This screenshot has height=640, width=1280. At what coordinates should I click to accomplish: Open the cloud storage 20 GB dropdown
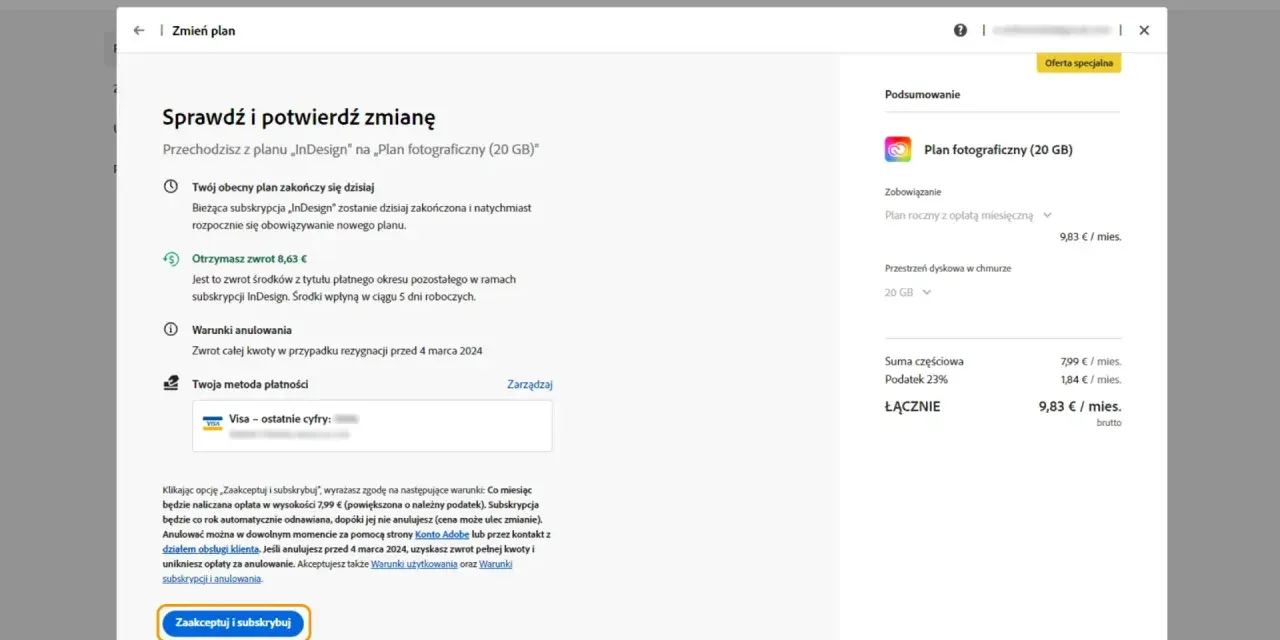(x=908, y=292)
